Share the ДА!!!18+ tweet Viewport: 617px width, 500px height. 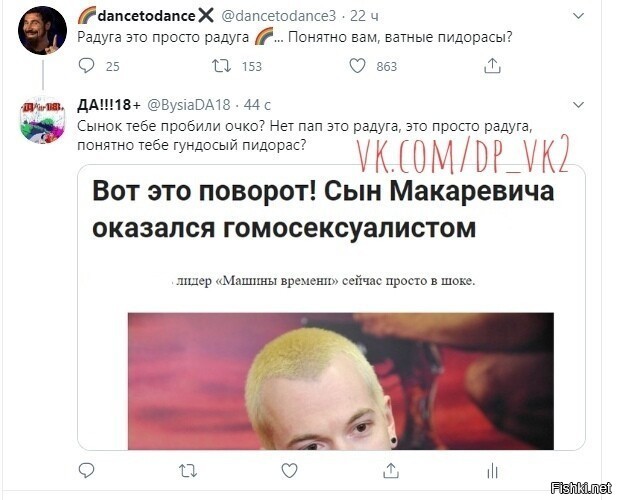click(391, 470)
